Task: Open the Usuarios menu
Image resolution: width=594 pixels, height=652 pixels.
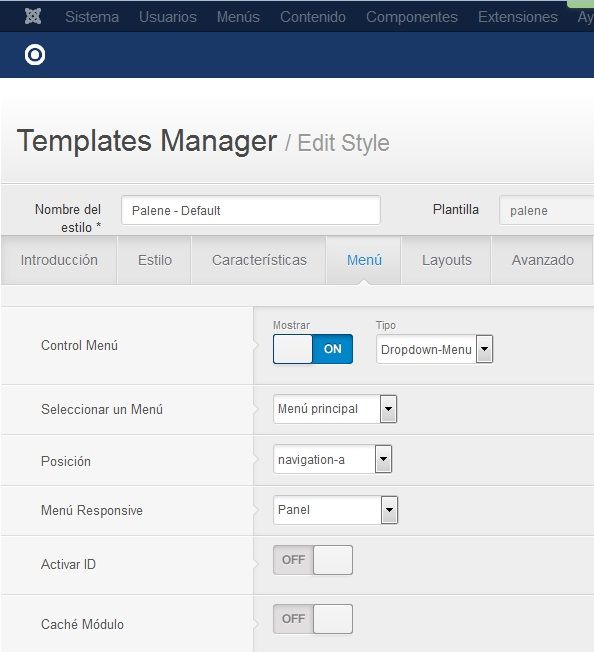Action: click(168, 17)
